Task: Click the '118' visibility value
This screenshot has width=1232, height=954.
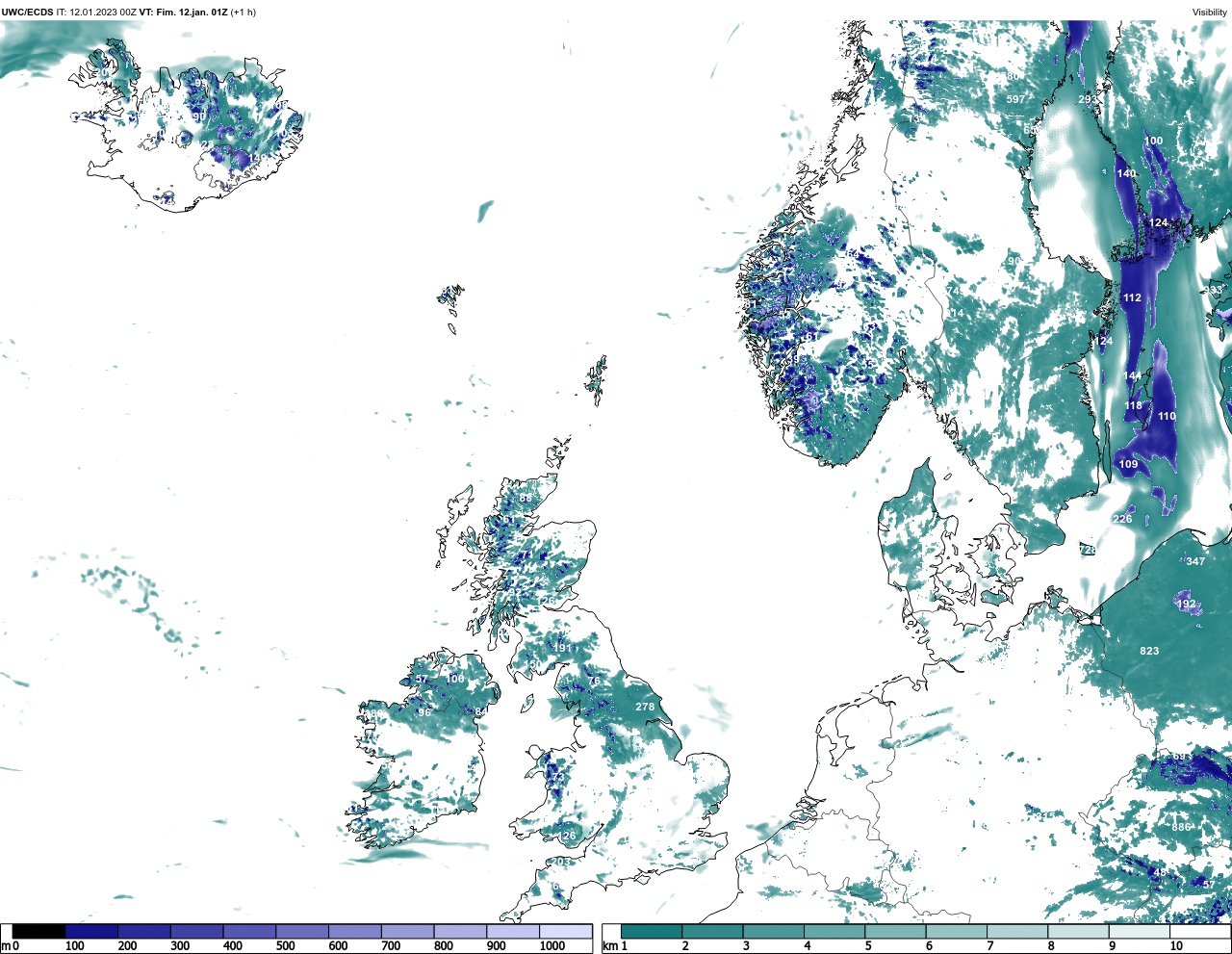Action: [1134, 405]
